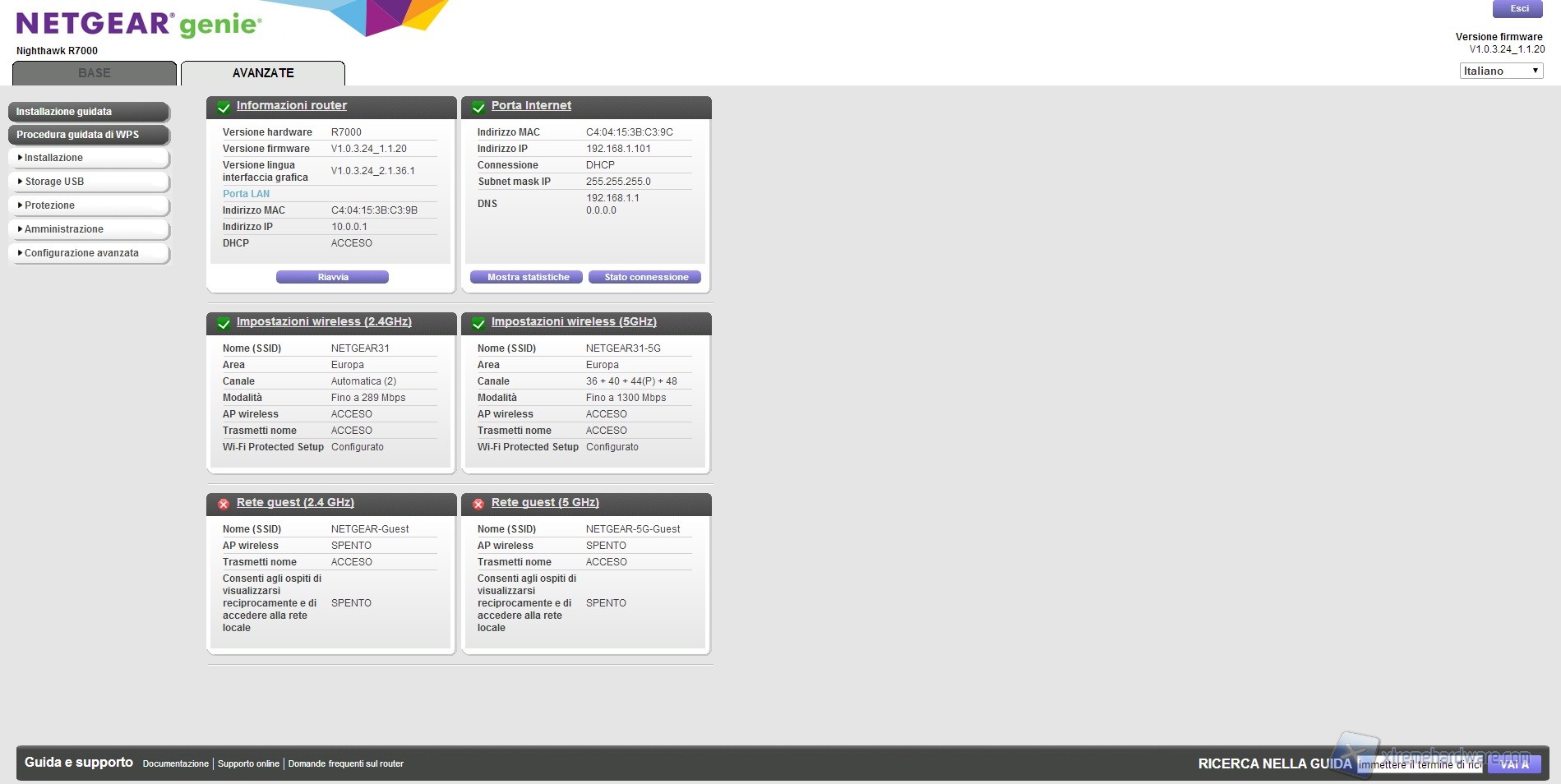Open the Supporto online link
The height and width of the screenshot is (784, 1561).
(248, 764)
